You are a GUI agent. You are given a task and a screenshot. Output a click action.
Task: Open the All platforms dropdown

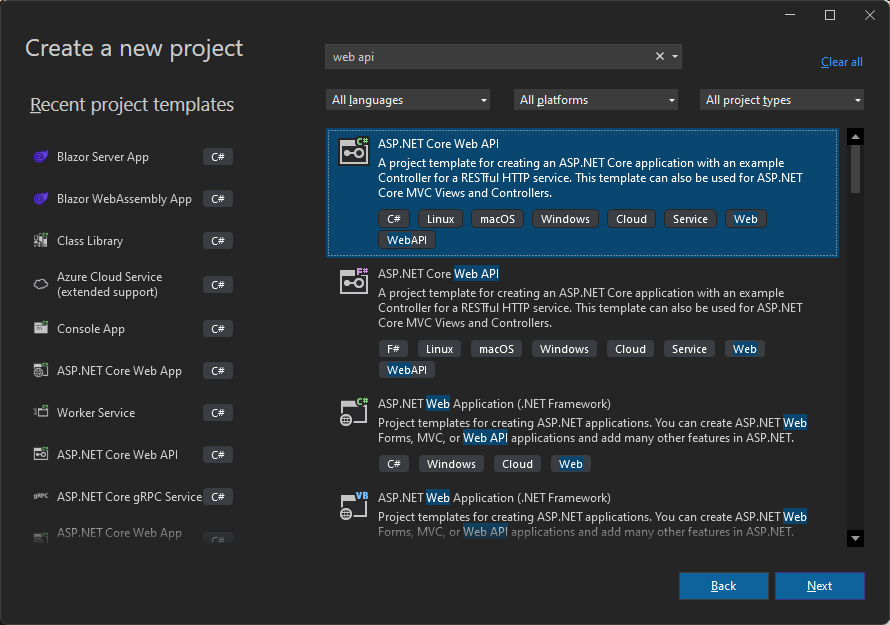coord(595,100)
